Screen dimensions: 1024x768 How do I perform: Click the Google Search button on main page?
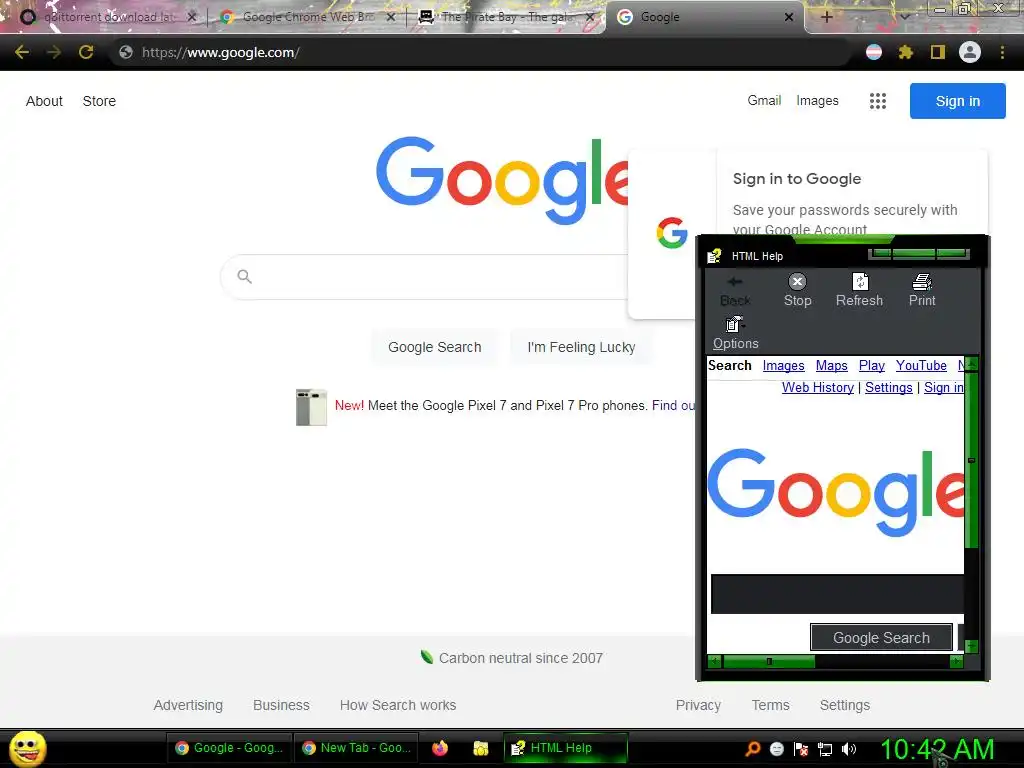tap(434, 347)
